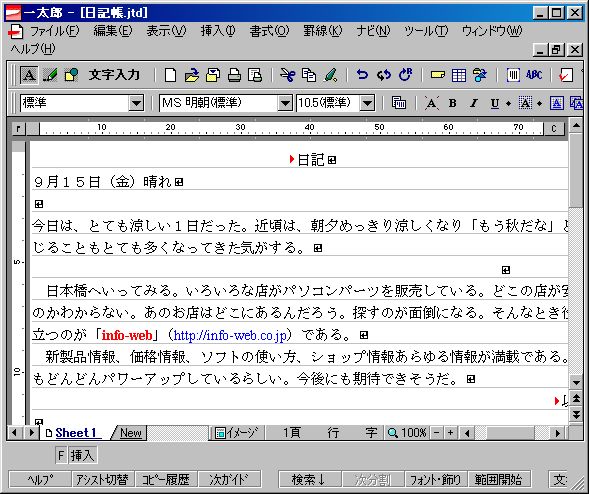The height and width of the screenshot is (494, 589).
Task: Toggle bold formatting
Action: (x=453, y=103)
